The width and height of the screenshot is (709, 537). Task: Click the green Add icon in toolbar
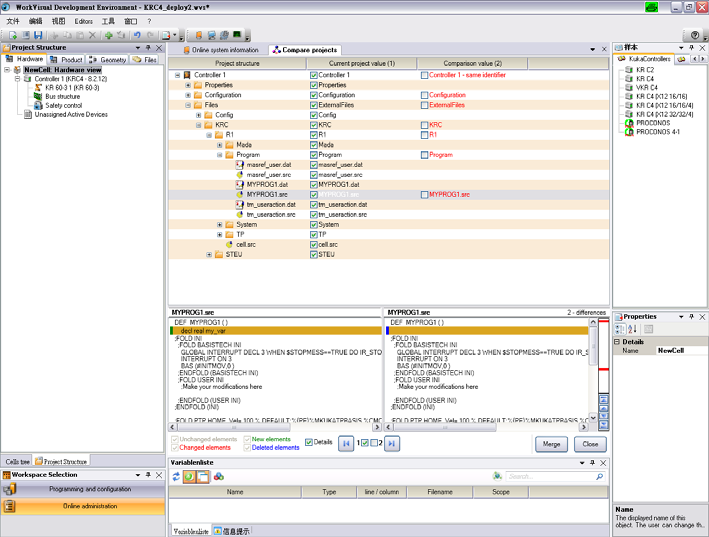[x=108, y=36]
